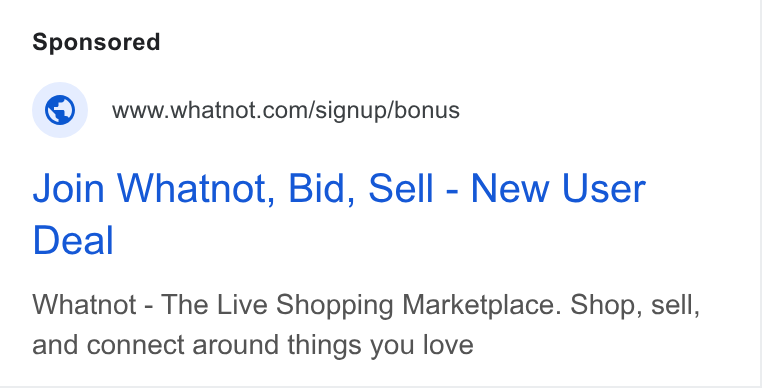Viewport: 762px width, 388px height.
Task: Click 'New User' in the ad title
Action: [558, 188]
